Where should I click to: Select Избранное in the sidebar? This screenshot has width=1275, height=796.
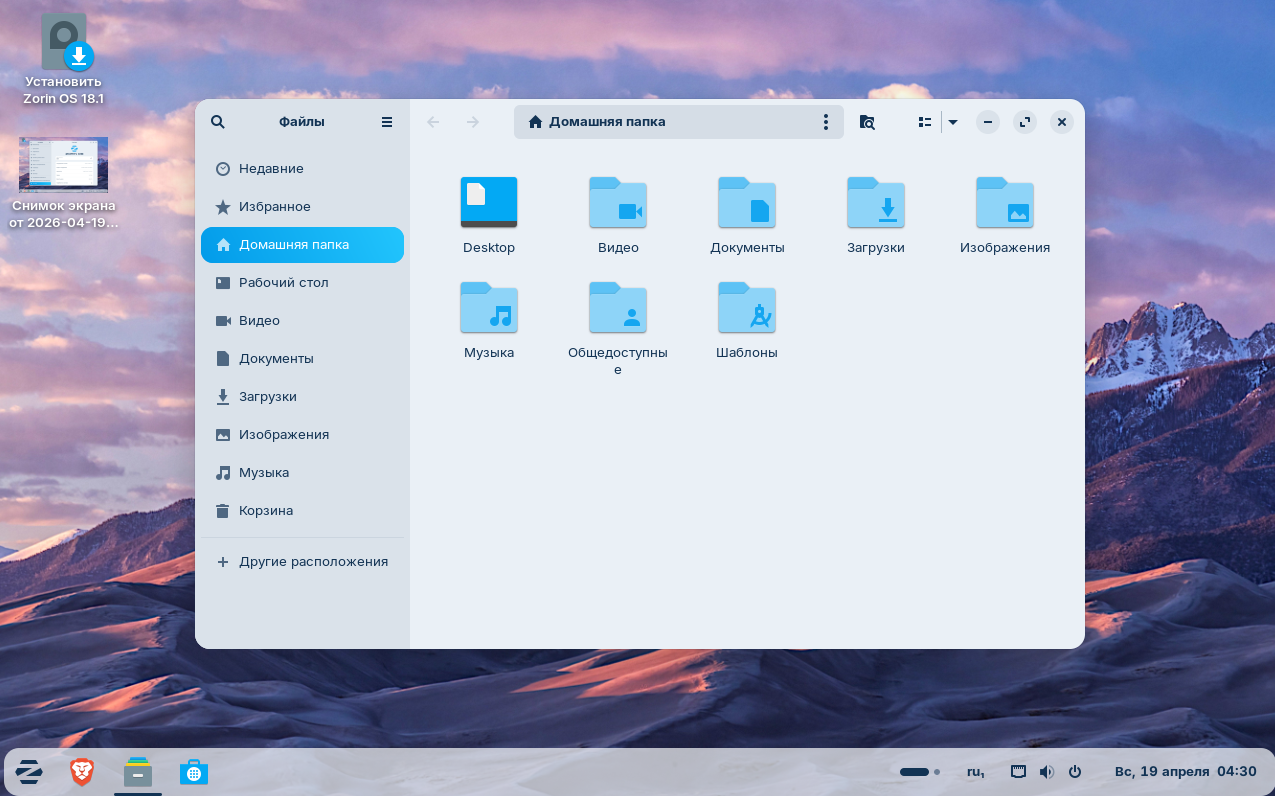coord(274,207)
